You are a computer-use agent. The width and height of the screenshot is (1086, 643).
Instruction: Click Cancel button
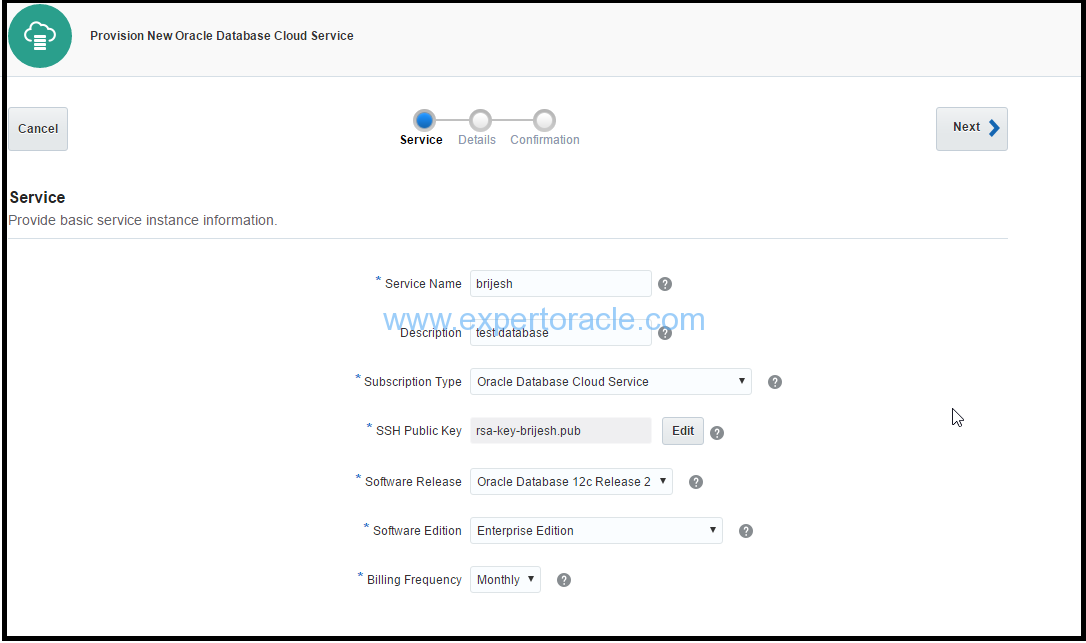point(38,129)
